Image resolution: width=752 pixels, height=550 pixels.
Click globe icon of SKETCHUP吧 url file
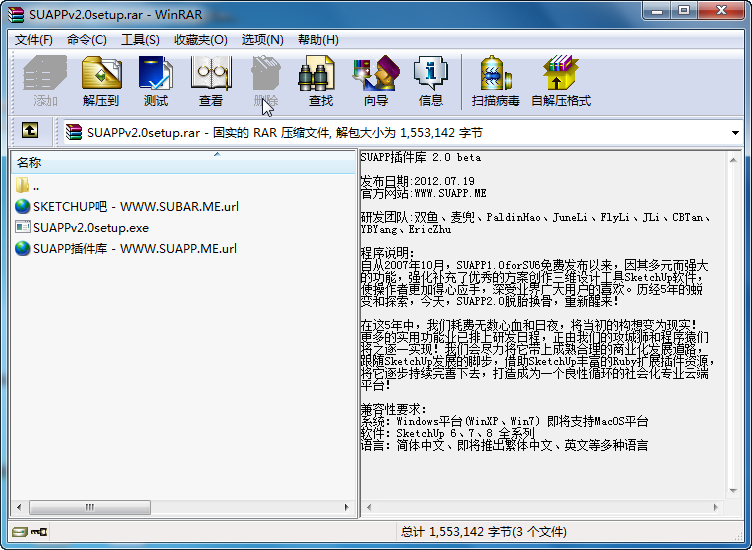[x=22, y=206]
